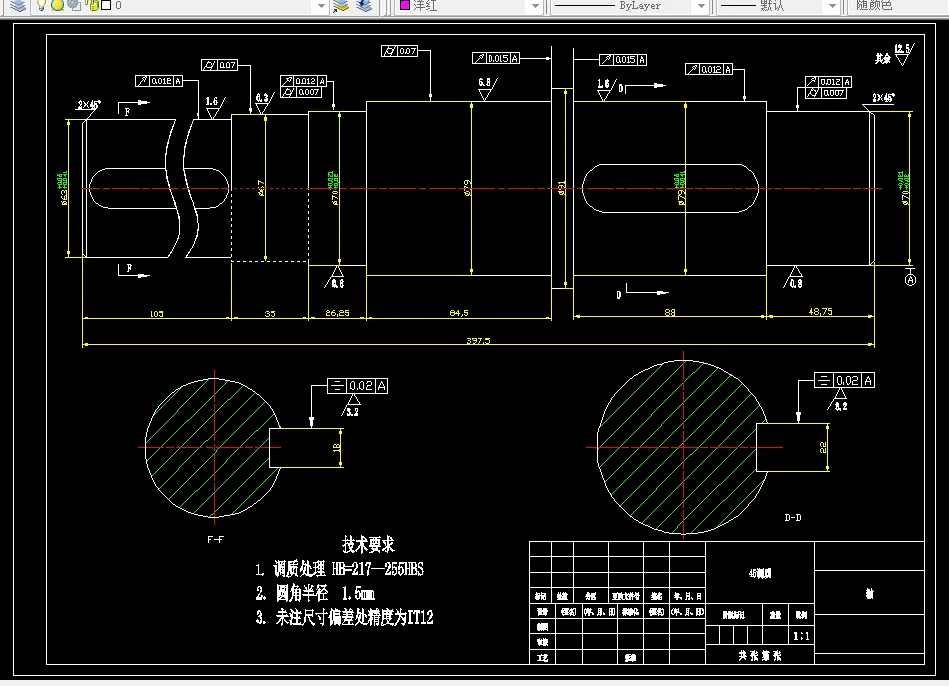Click the F-F section label
This screenshot has height=686, width=949.
pyautogui.click(x=215, y=539)
